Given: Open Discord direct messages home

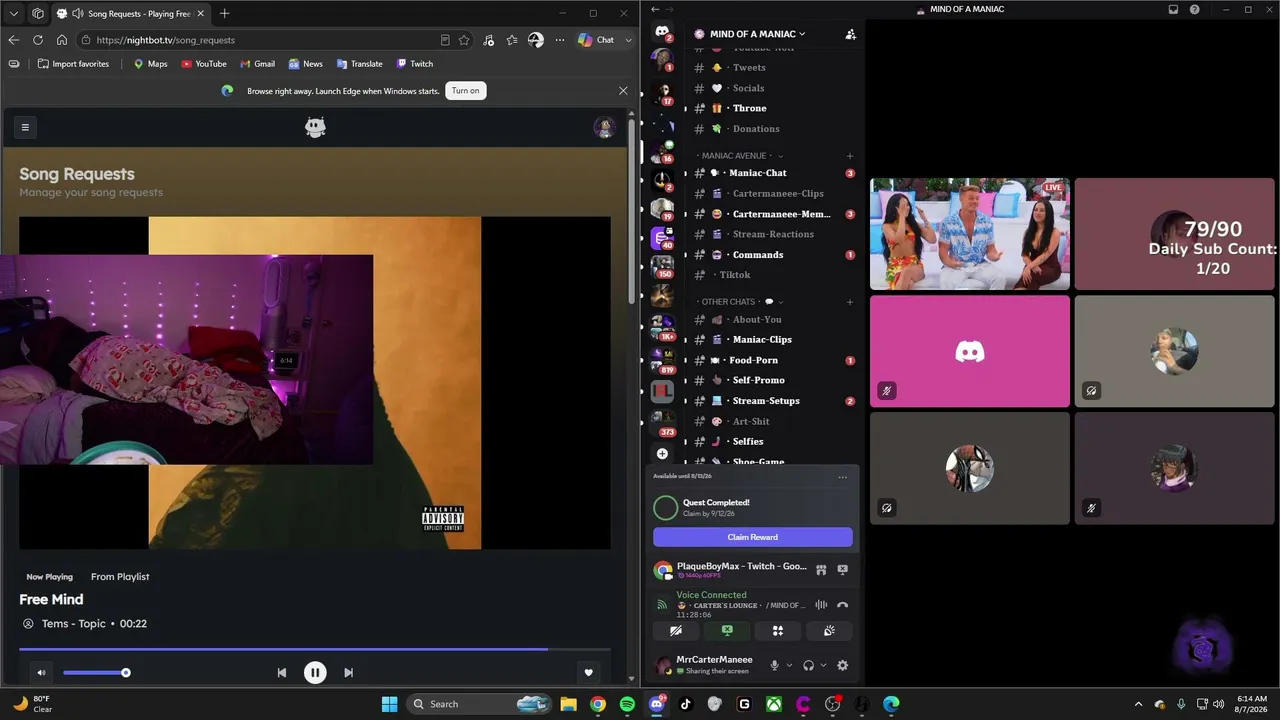Looking at the screenshot, I should click(662, 32).
